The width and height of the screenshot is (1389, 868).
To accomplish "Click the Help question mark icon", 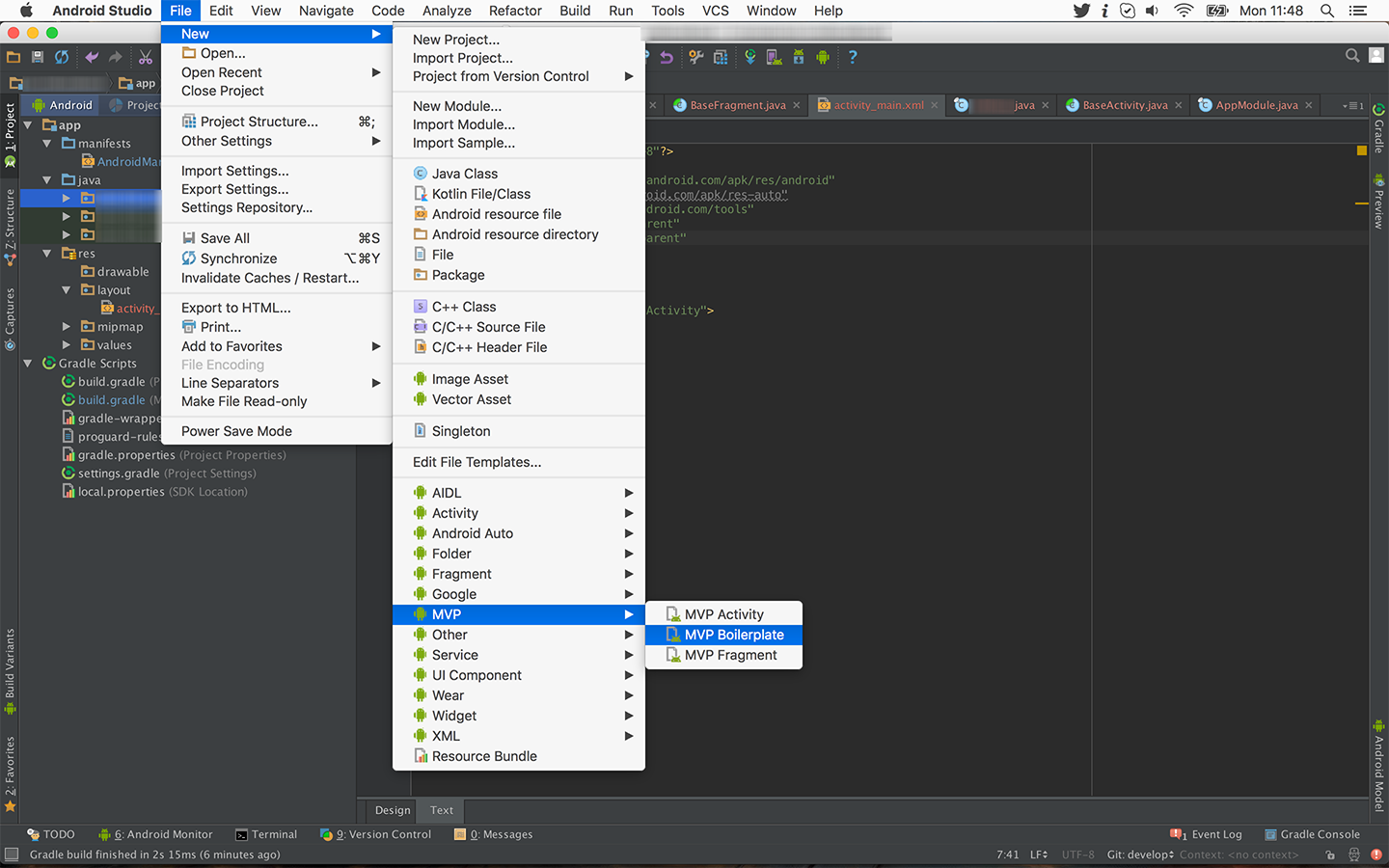I will click(x=852, y=57).
